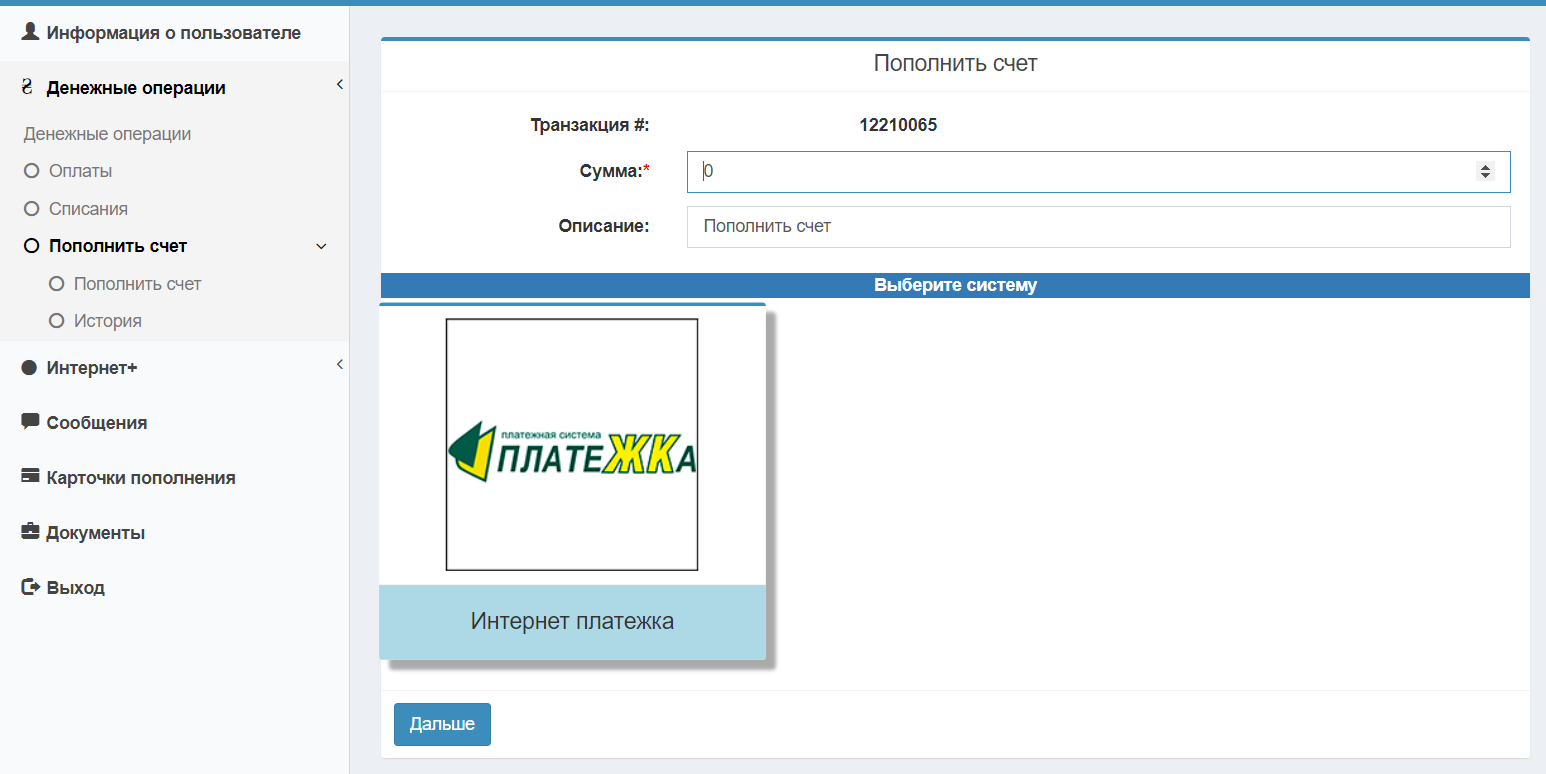Click the user icon beside Информация о пользователе

[30, 32]
